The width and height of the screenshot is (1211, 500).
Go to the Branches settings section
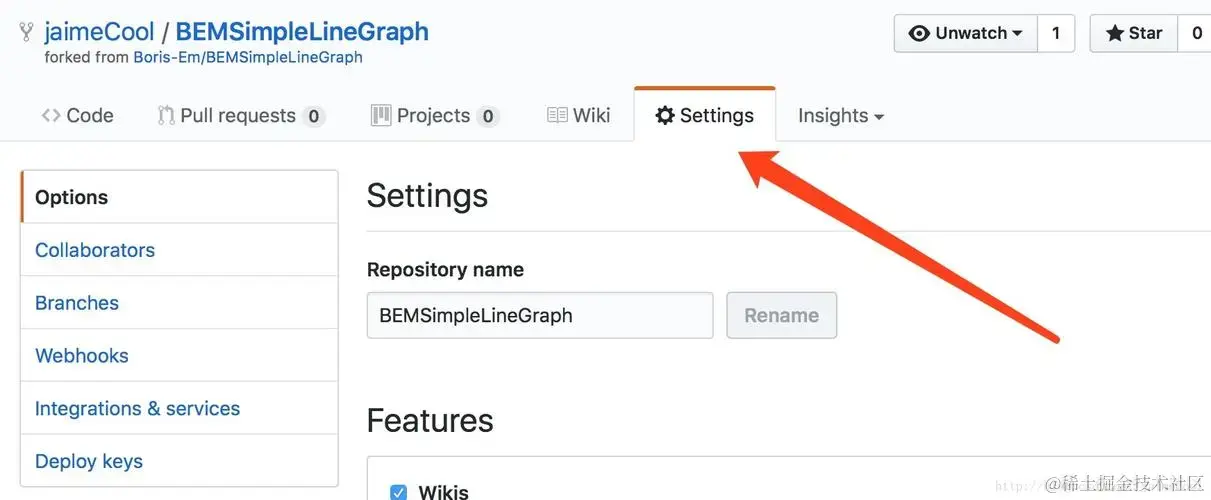click(x=77, y=303)
